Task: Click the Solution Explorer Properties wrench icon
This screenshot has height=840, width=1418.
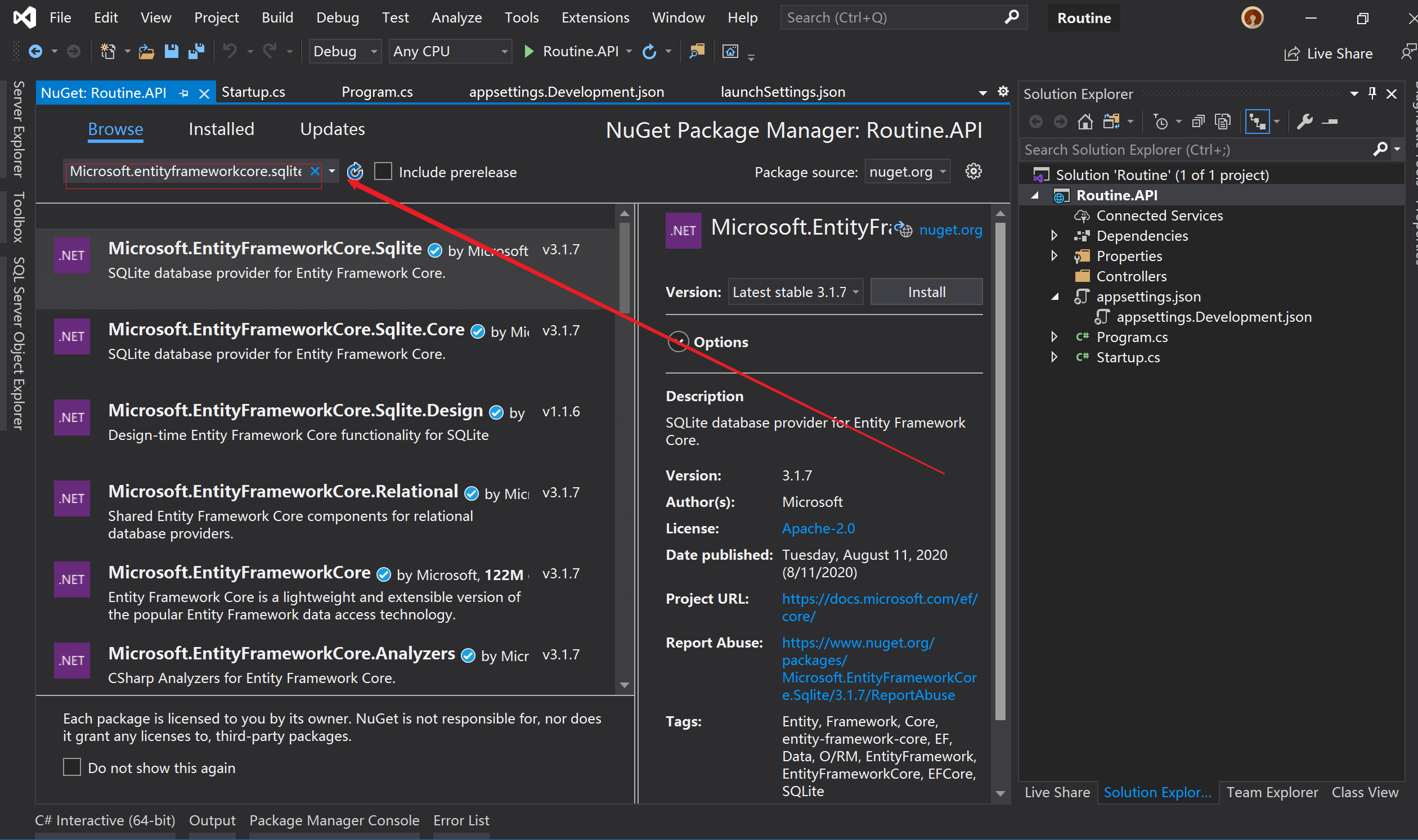Action: [x=1305, y=122]
